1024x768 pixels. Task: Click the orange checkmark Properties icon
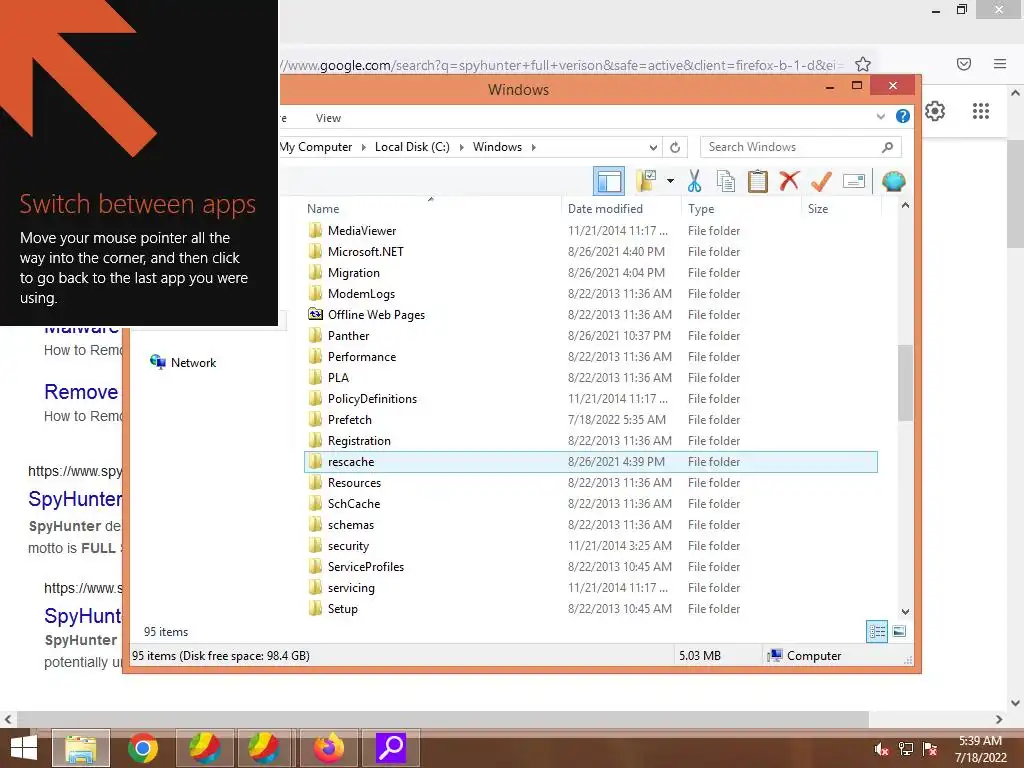point(821,181)
